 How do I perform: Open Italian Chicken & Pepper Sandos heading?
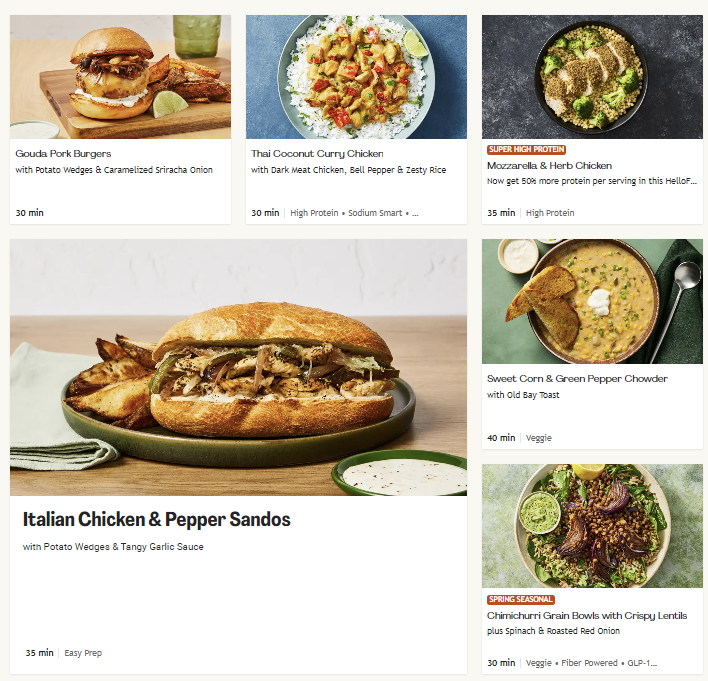156,519
